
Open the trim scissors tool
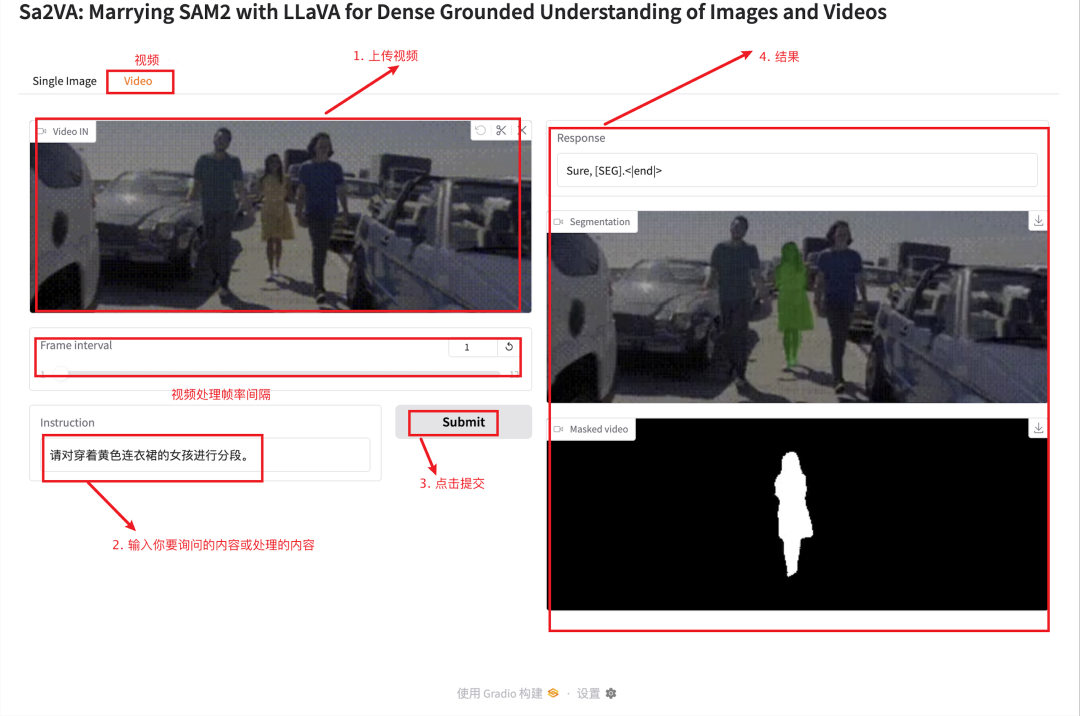click(501, 130)
